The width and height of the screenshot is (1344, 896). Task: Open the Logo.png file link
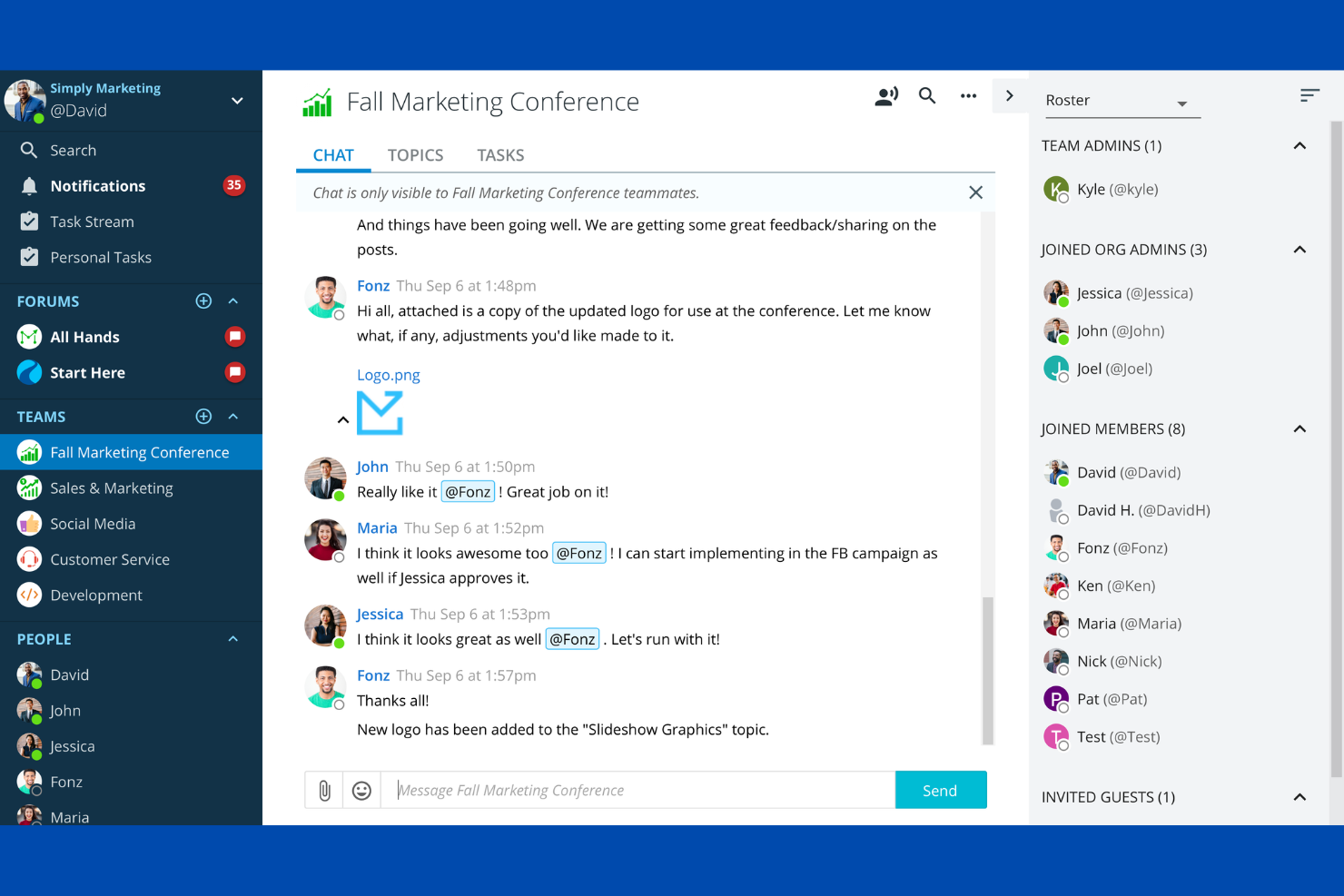pyautogui.click(x=389, y=374)
